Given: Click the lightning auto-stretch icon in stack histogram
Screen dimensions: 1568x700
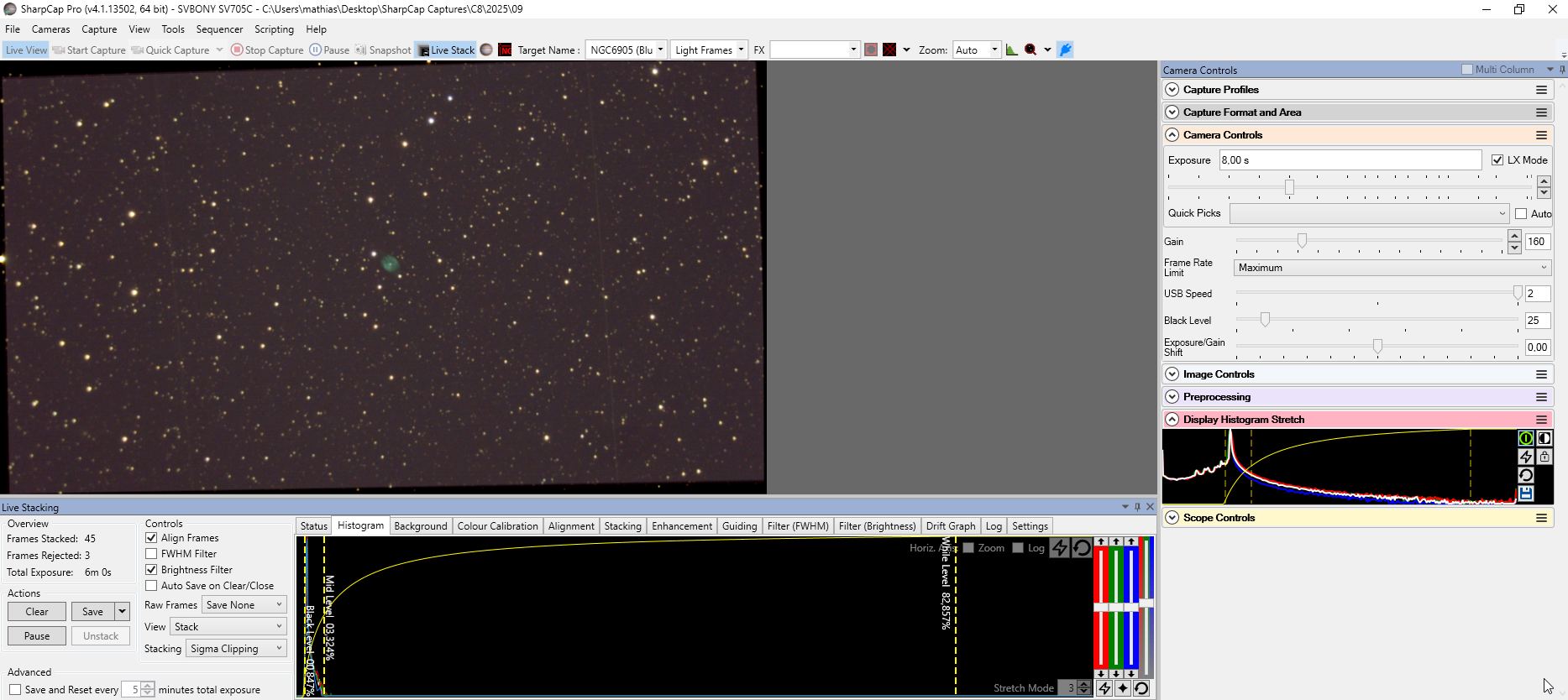Looking at the screenshot, I should point(1061,548).
